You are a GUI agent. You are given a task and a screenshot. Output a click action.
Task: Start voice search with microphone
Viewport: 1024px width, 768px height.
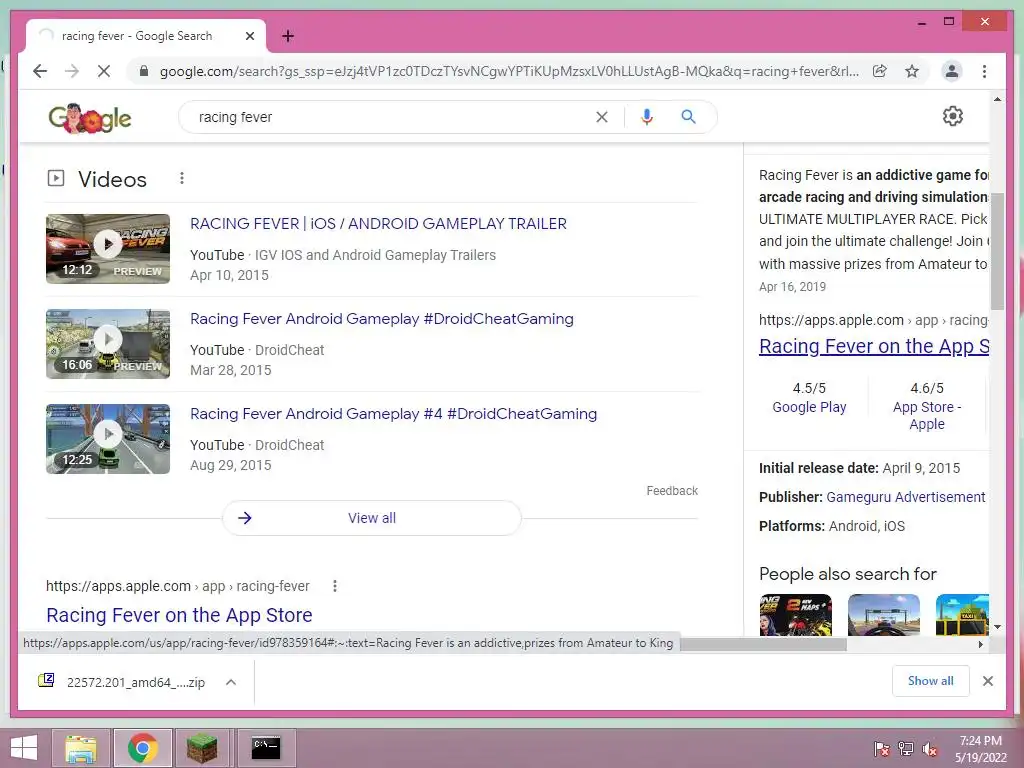(647, 117)
